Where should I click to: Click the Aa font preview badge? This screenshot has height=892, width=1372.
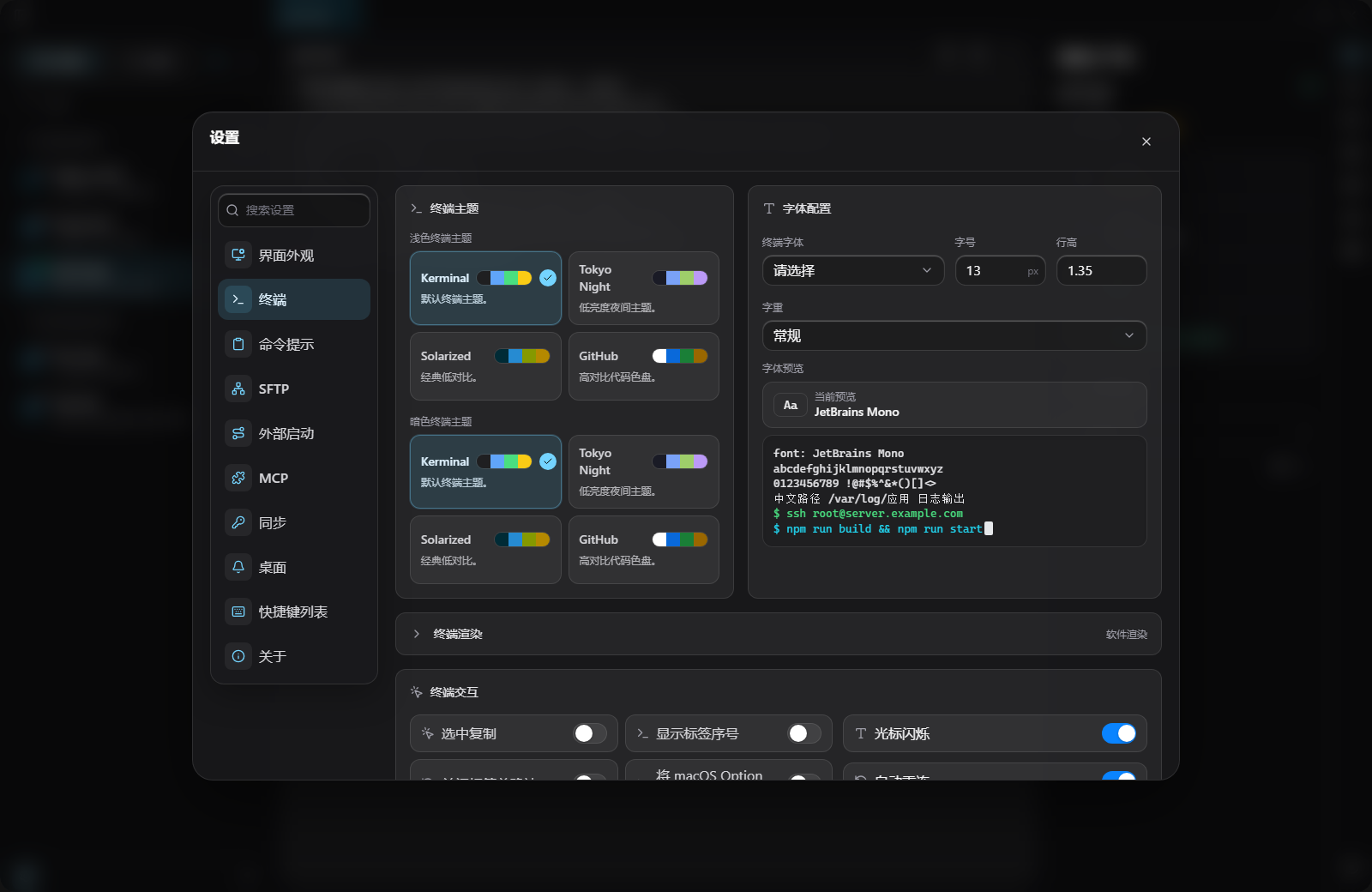tap(791, 405)
